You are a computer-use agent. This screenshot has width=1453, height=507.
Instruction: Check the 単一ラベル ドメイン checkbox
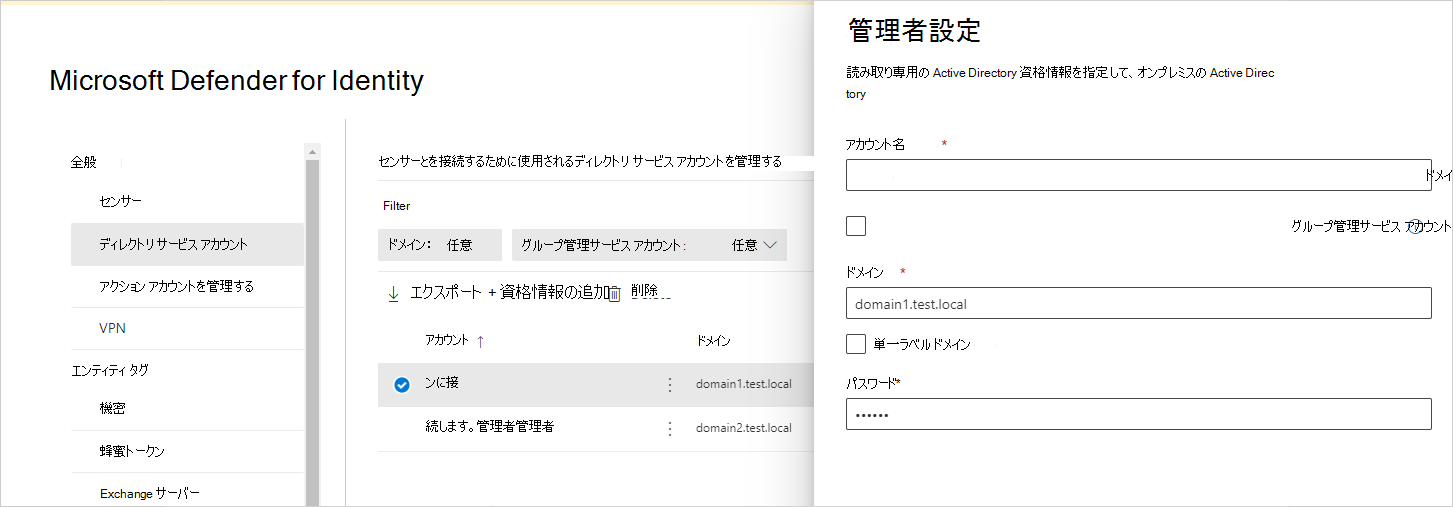point(856,344)
